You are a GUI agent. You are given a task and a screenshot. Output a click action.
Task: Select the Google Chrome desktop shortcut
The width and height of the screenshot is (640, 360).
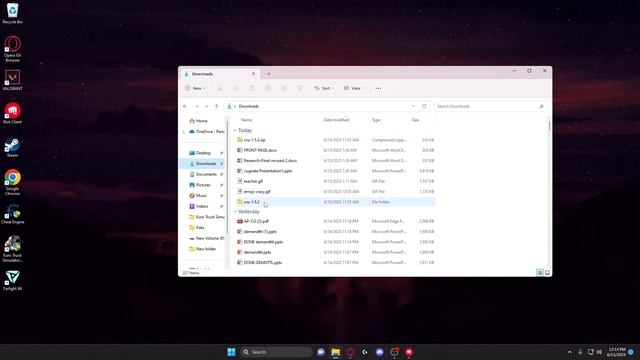coord(12,182)
